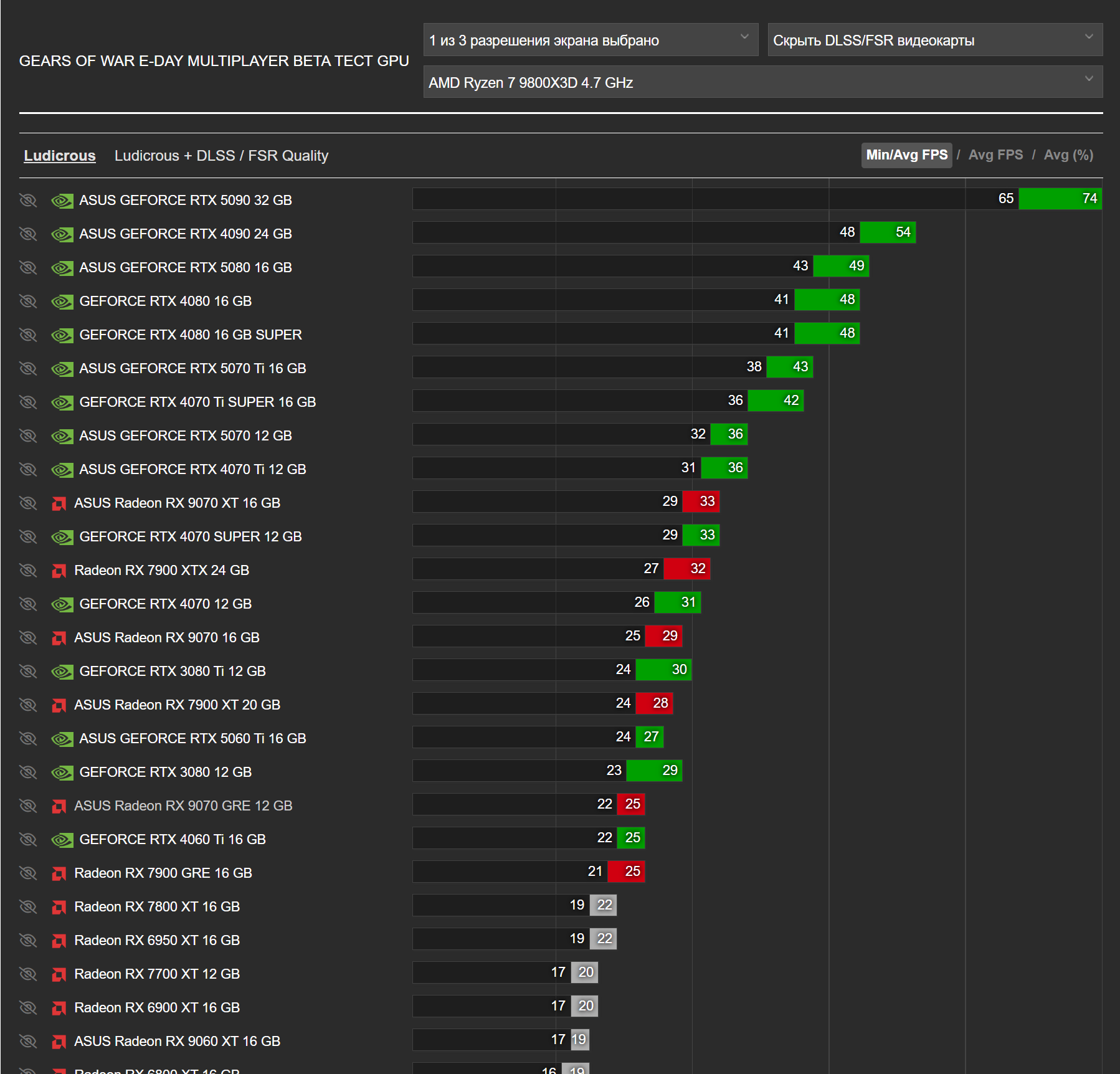The width and height of the screenshot is (1120, 1074).
Task: Hide the Radeon RX 6950 XT entry
Action: click(28, 941)
